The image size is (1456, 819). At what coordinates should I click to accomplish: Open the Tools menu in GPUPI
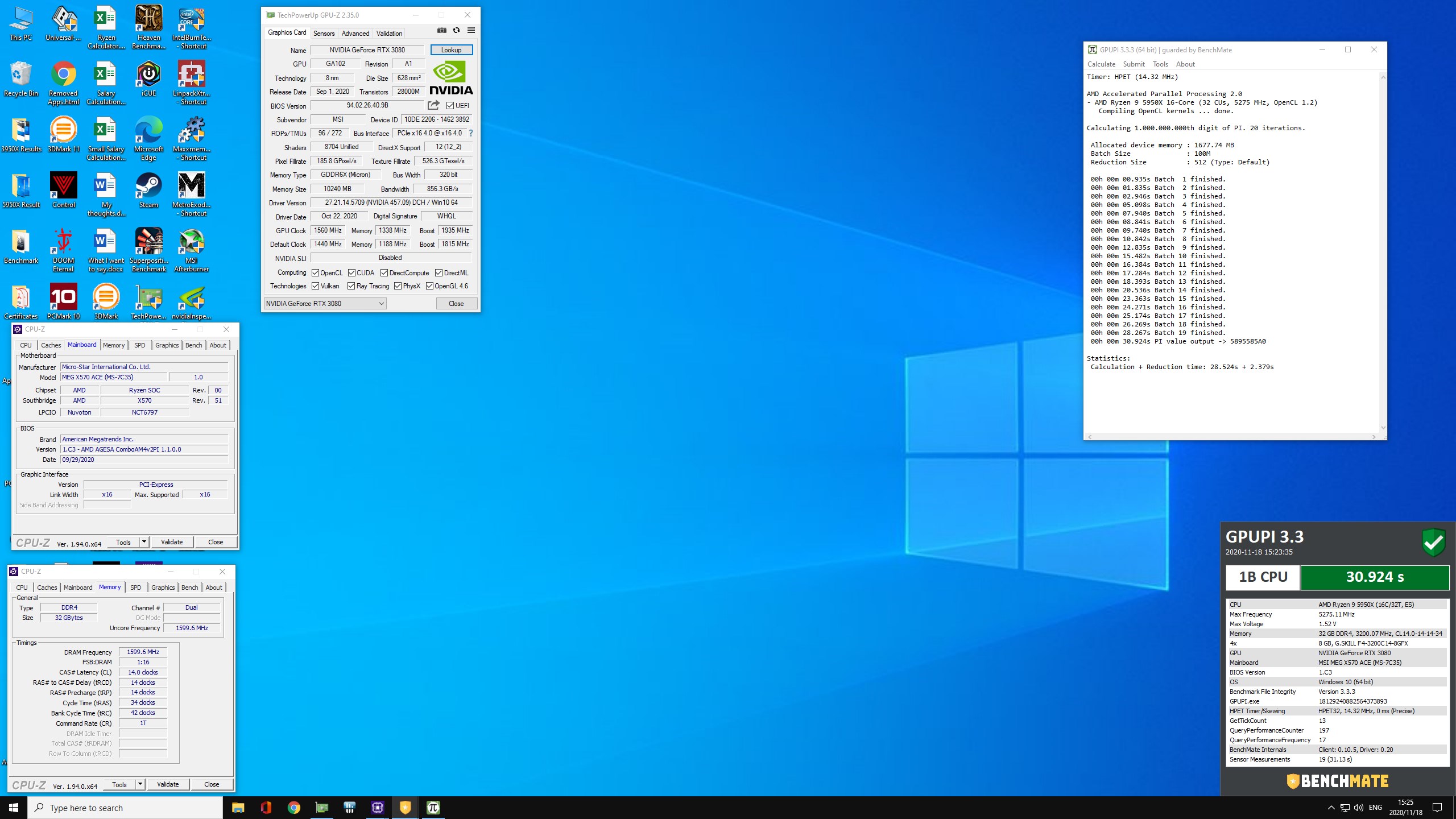click(x=1160, y=64)
